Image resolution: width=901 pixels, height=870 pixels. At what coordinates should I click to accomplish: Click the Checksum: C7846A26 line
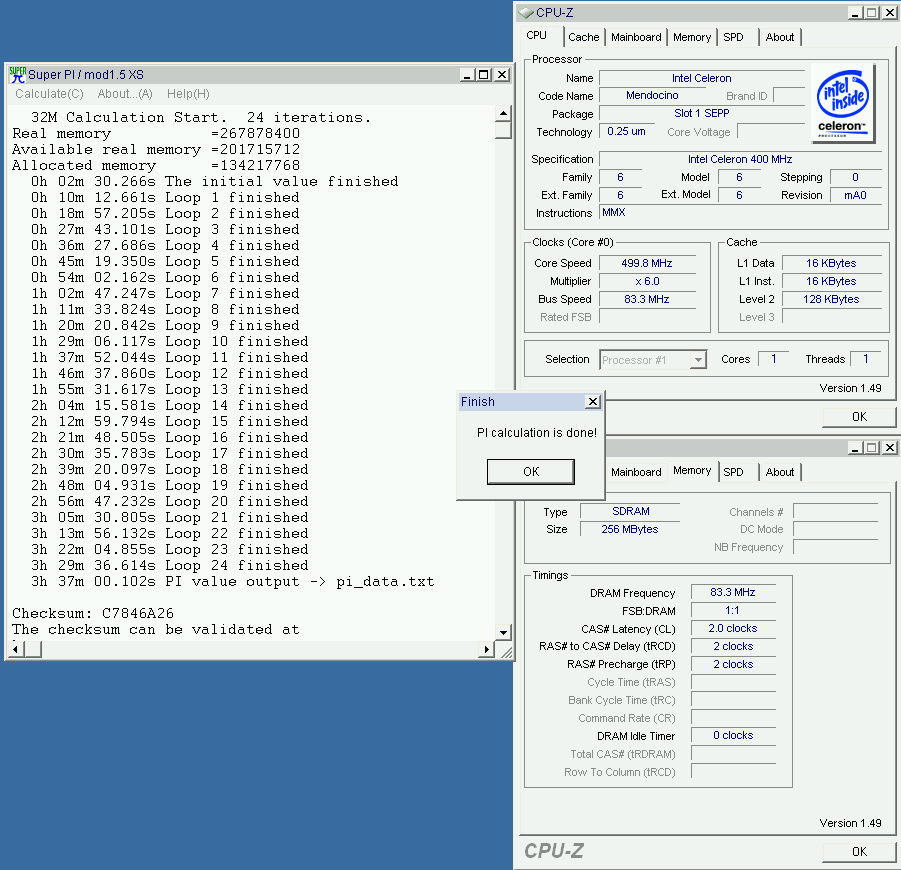(93, 613)
